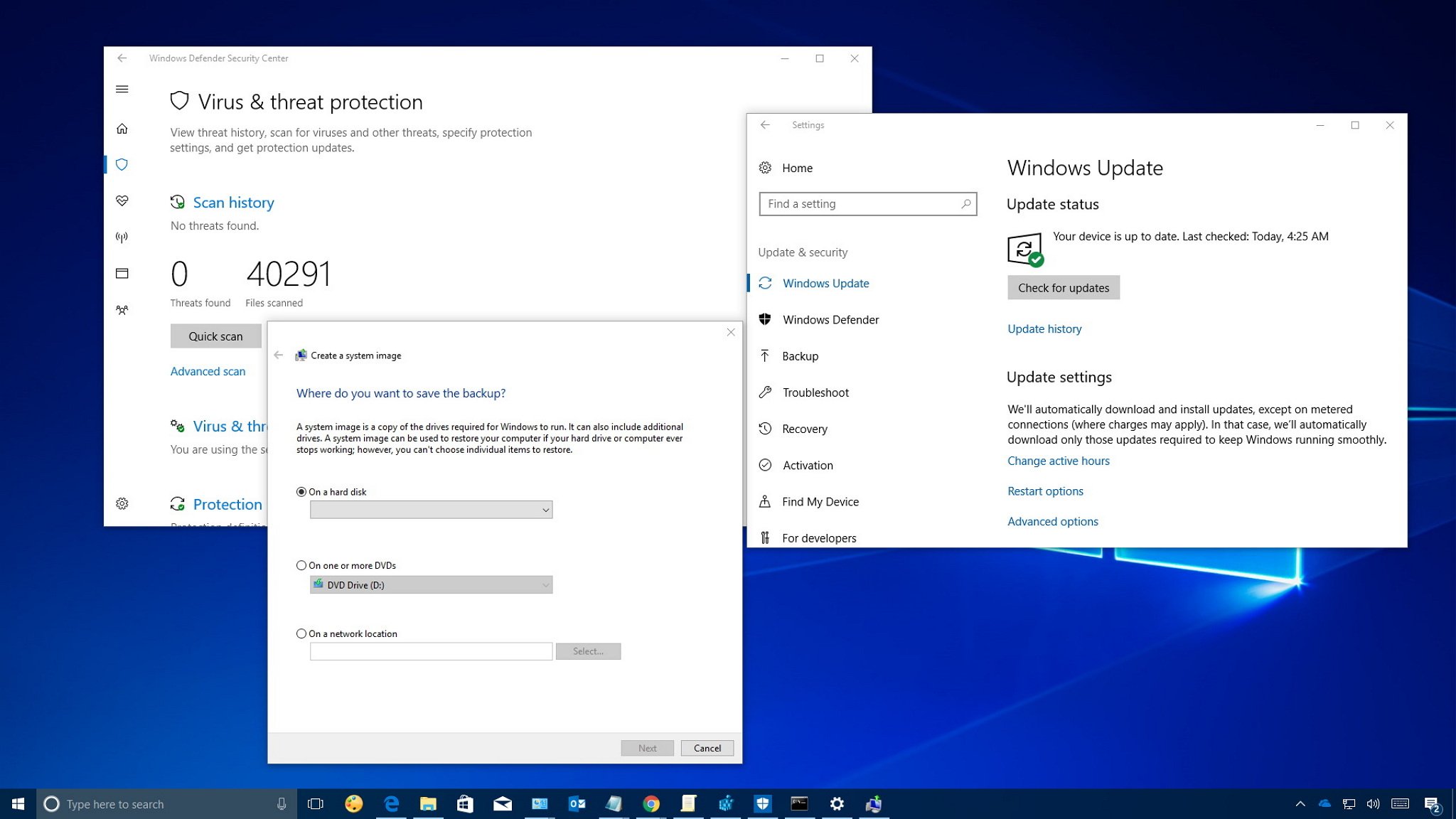Viewport: 1456px width, 819px height.
Task: Click the App & browser control icon in sidebar
Action: point(121,271)
